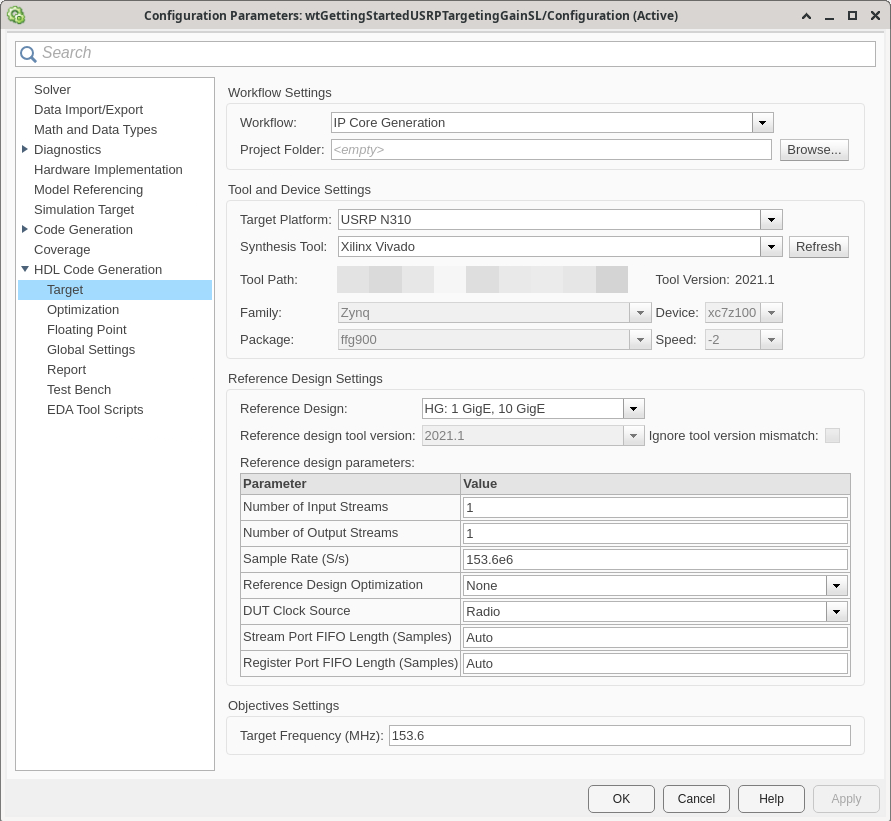Open the Reference Design Optimization dropdown

[x=837, y=585]
